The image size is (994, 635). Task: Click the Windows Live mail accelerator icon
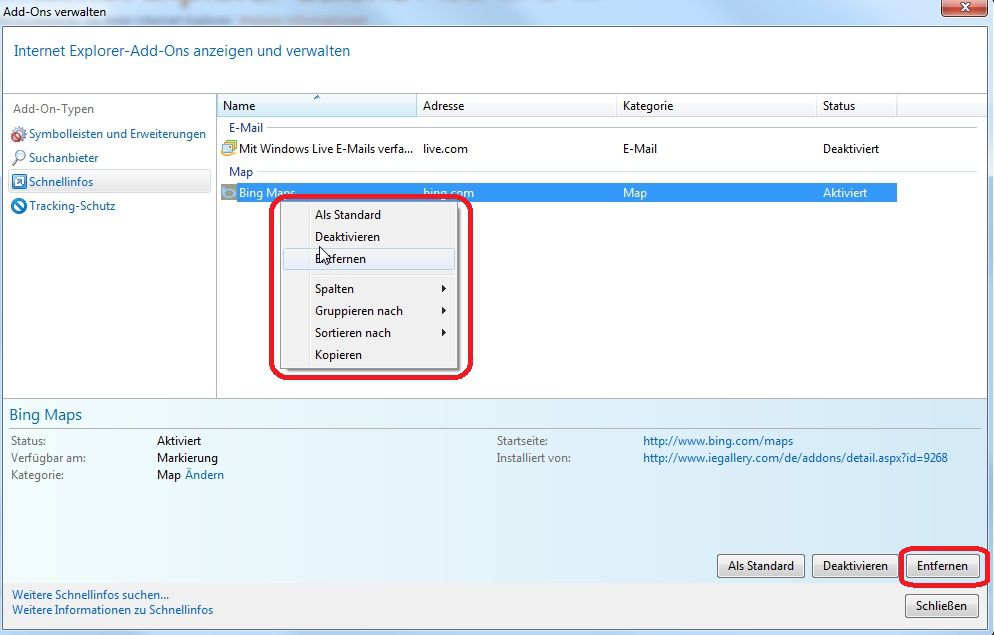coord(228,149)
